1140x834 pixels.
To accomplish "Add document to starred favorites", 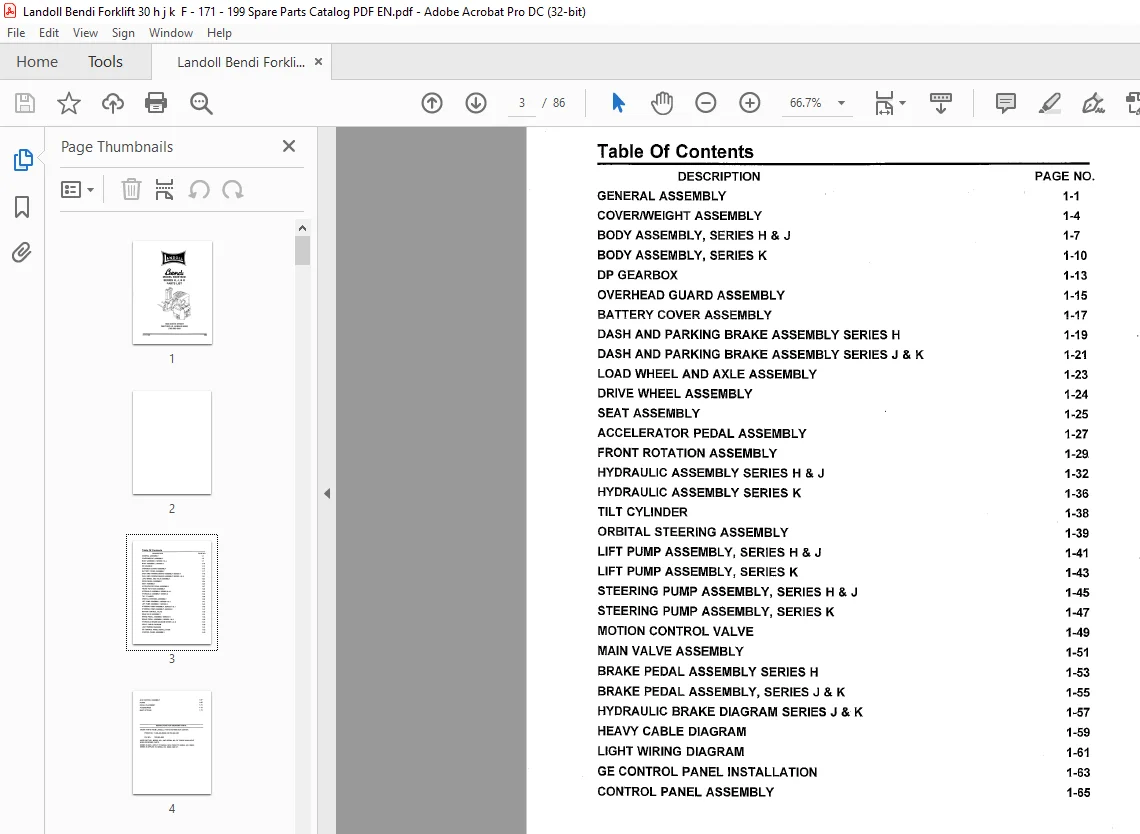I will pyautogui.click(x=69, y=103).
